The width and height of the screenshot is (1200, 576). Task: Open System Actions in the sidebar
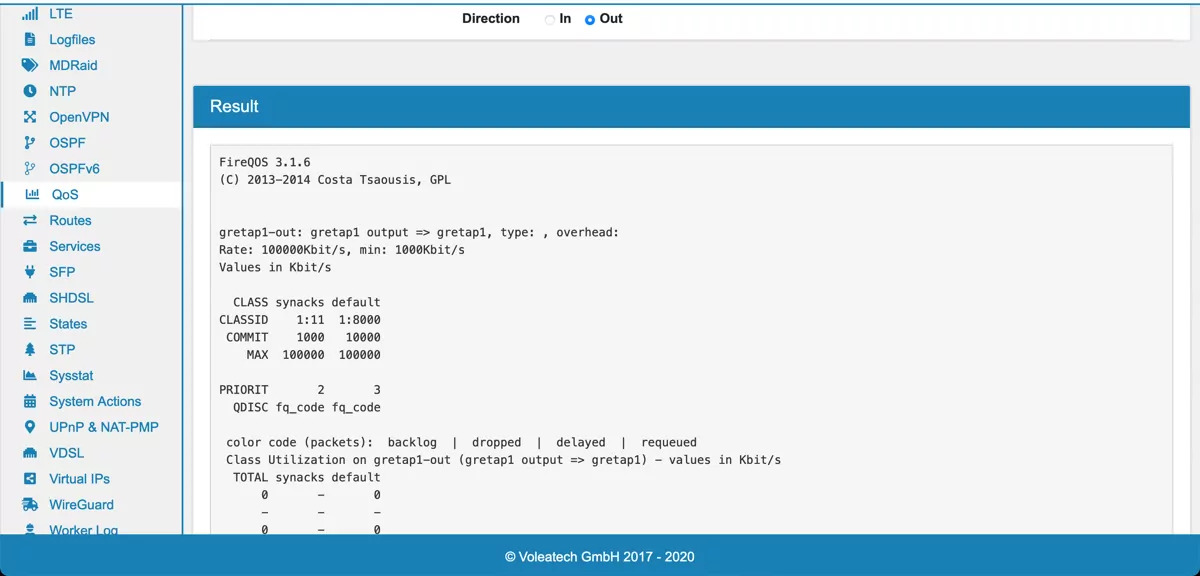point(95,401)
